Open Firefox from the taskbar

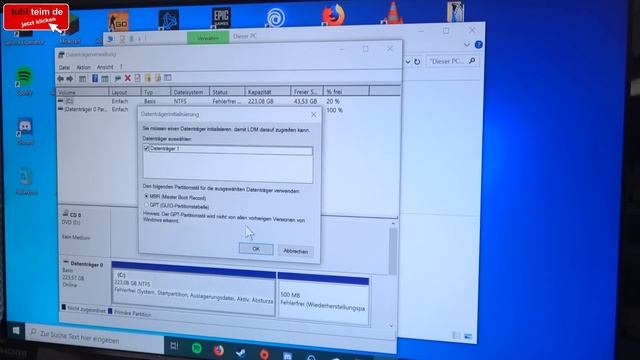219,351
